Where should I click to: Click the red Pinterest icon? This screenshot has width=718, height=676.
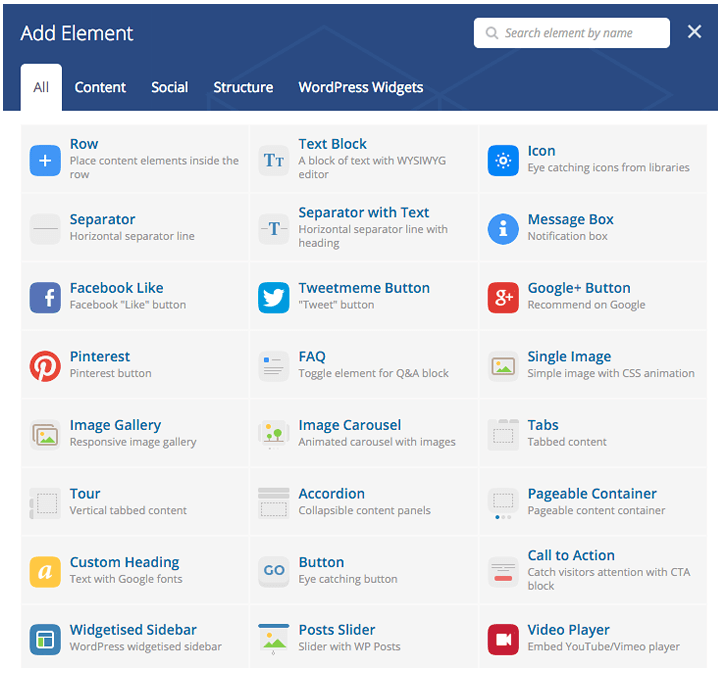(45, 366)
